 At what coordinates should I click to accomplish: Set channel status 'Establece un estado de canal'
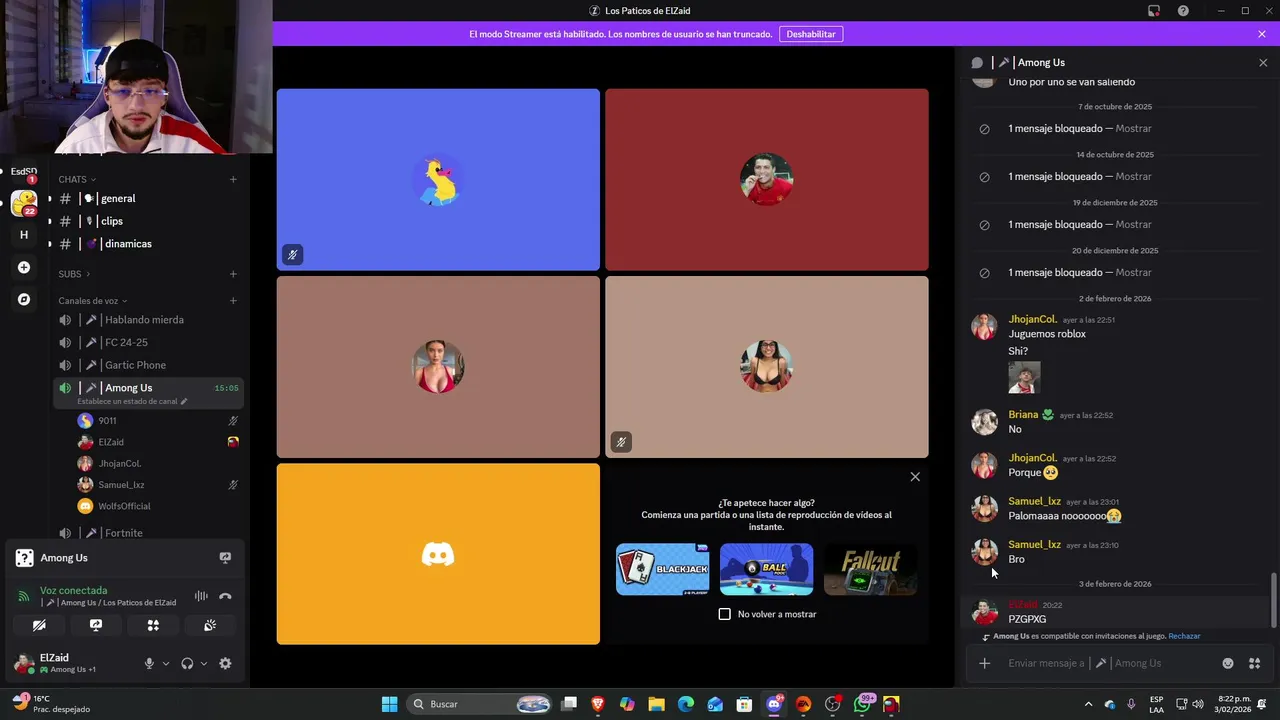(132, 401)
